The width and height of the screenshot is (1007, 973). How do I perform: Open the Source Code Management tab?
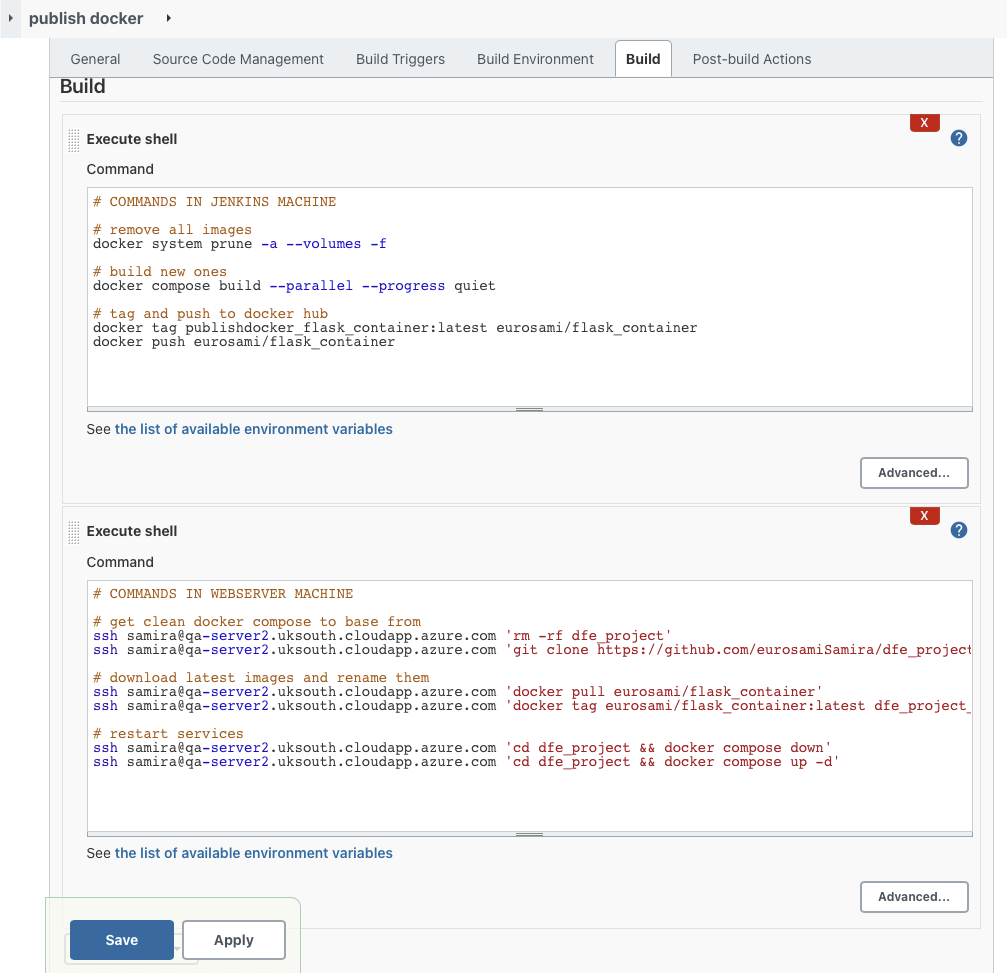(237, 59)
